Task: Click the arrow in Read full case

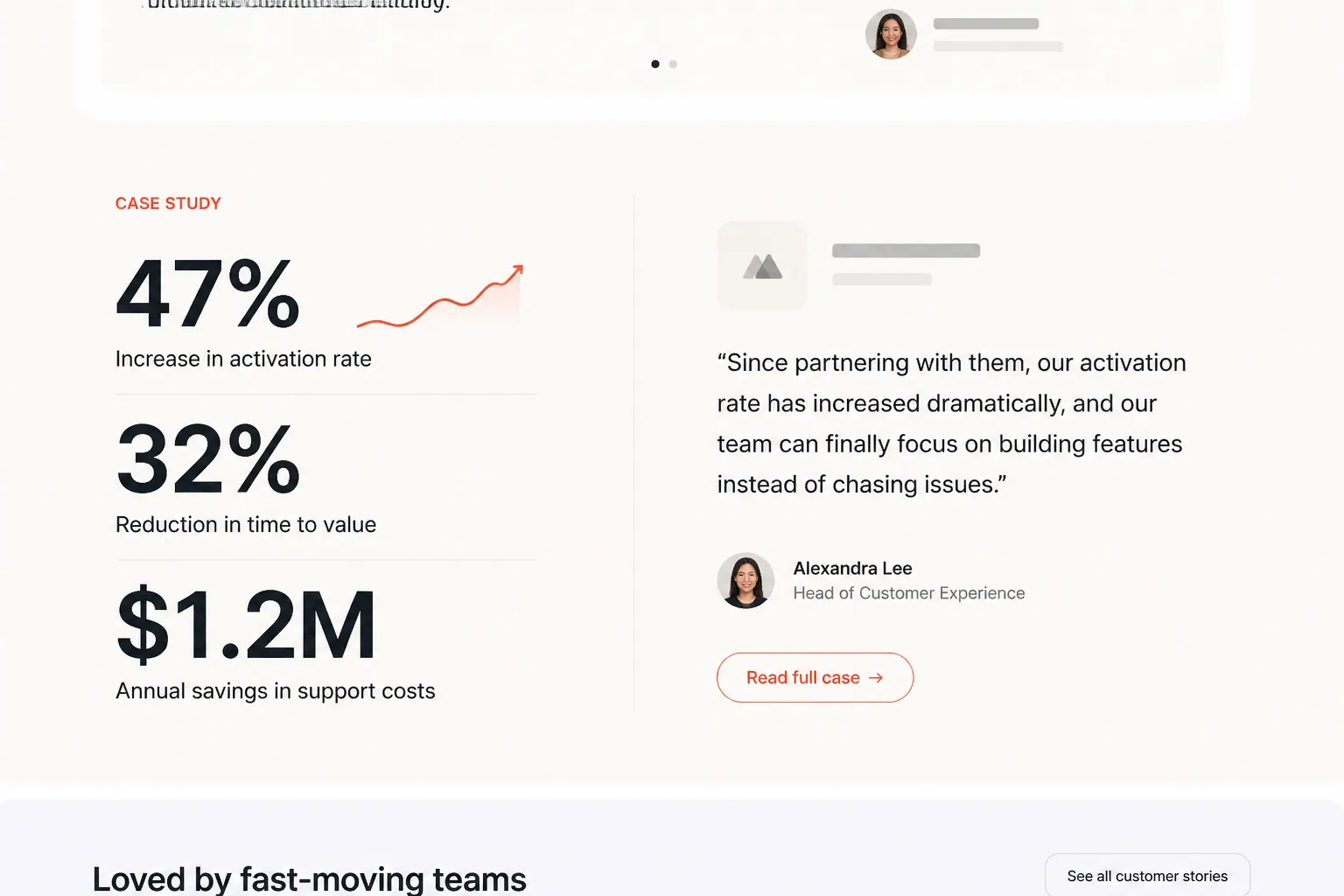Action: (x=876, y=678)
